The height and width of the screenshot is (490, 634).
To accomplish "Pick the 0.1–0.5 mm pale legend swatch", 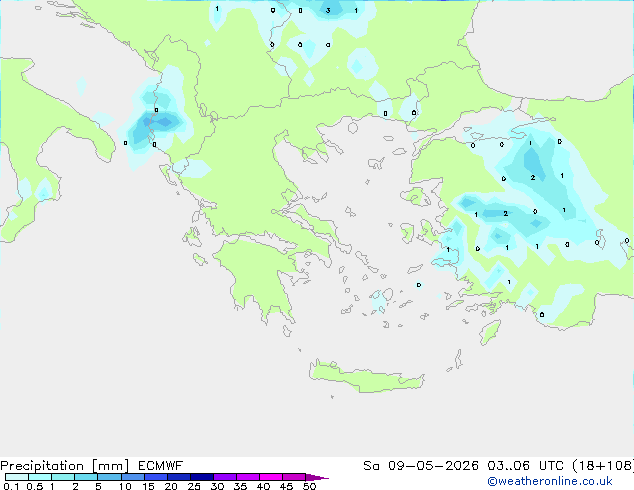I will 17,477.
